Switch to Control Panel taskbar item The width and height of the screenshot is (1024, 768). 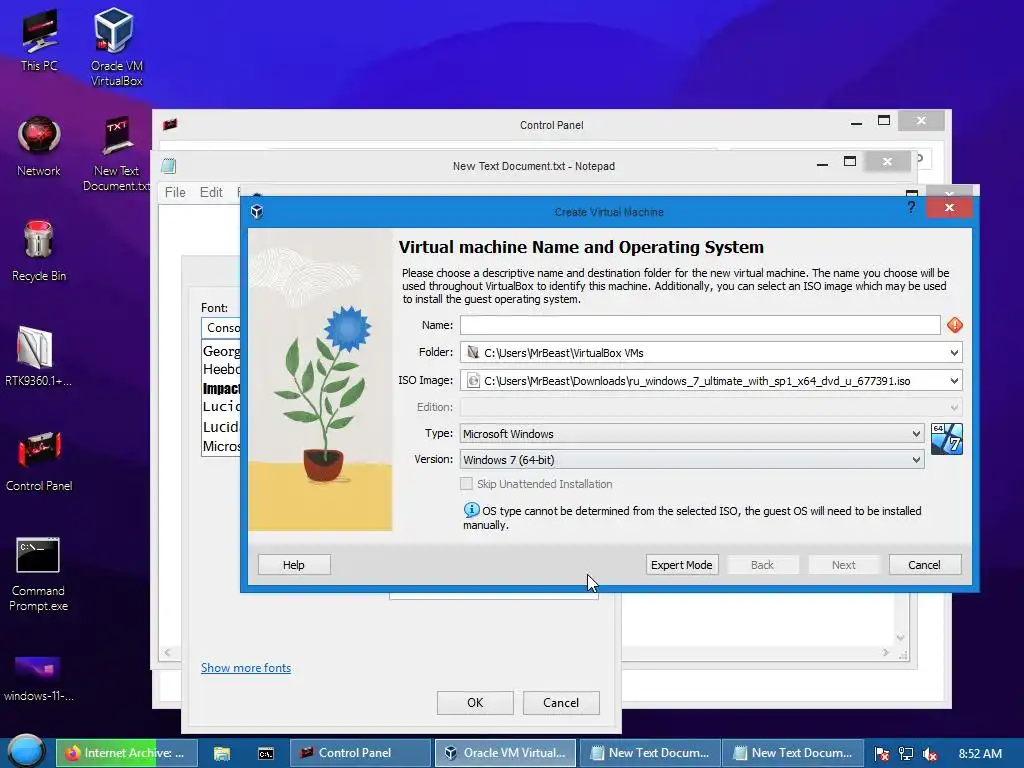pos(360,753)
